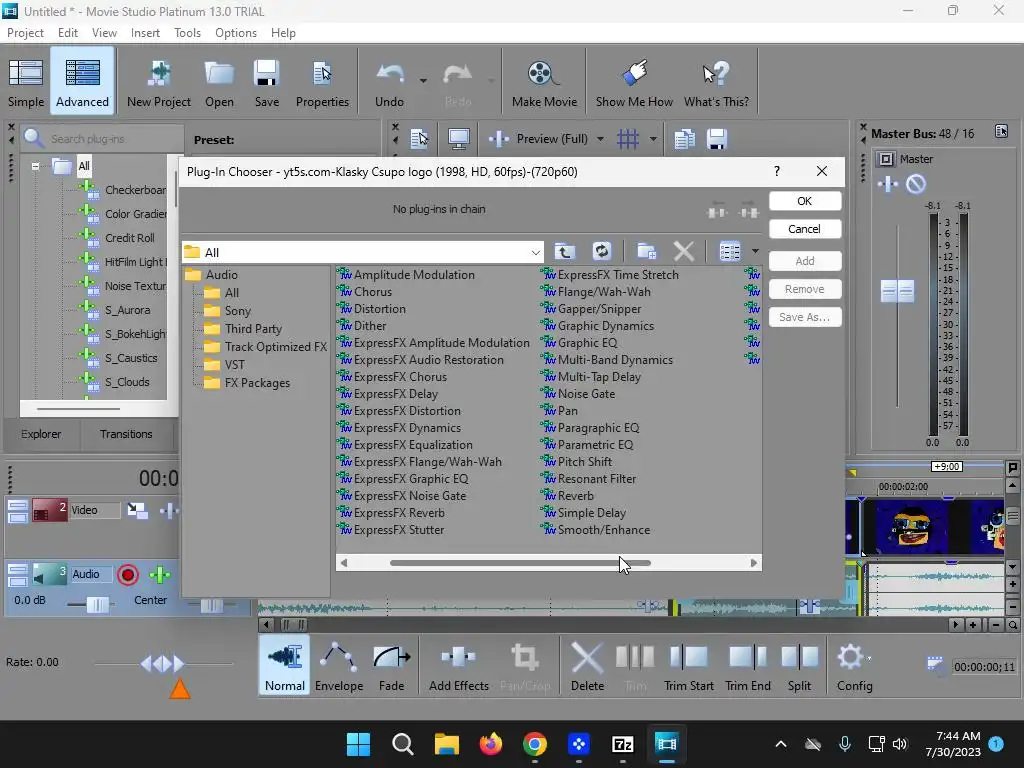Toggle Master bus FX icon

coord(888,184)
